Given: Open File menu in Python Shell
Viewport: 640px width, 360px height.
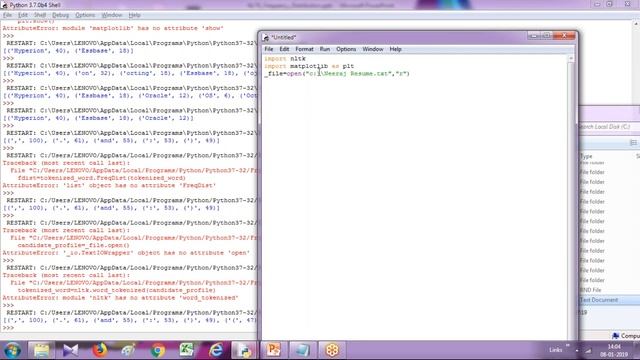Looking at the screenshot, I should point(7,15).
